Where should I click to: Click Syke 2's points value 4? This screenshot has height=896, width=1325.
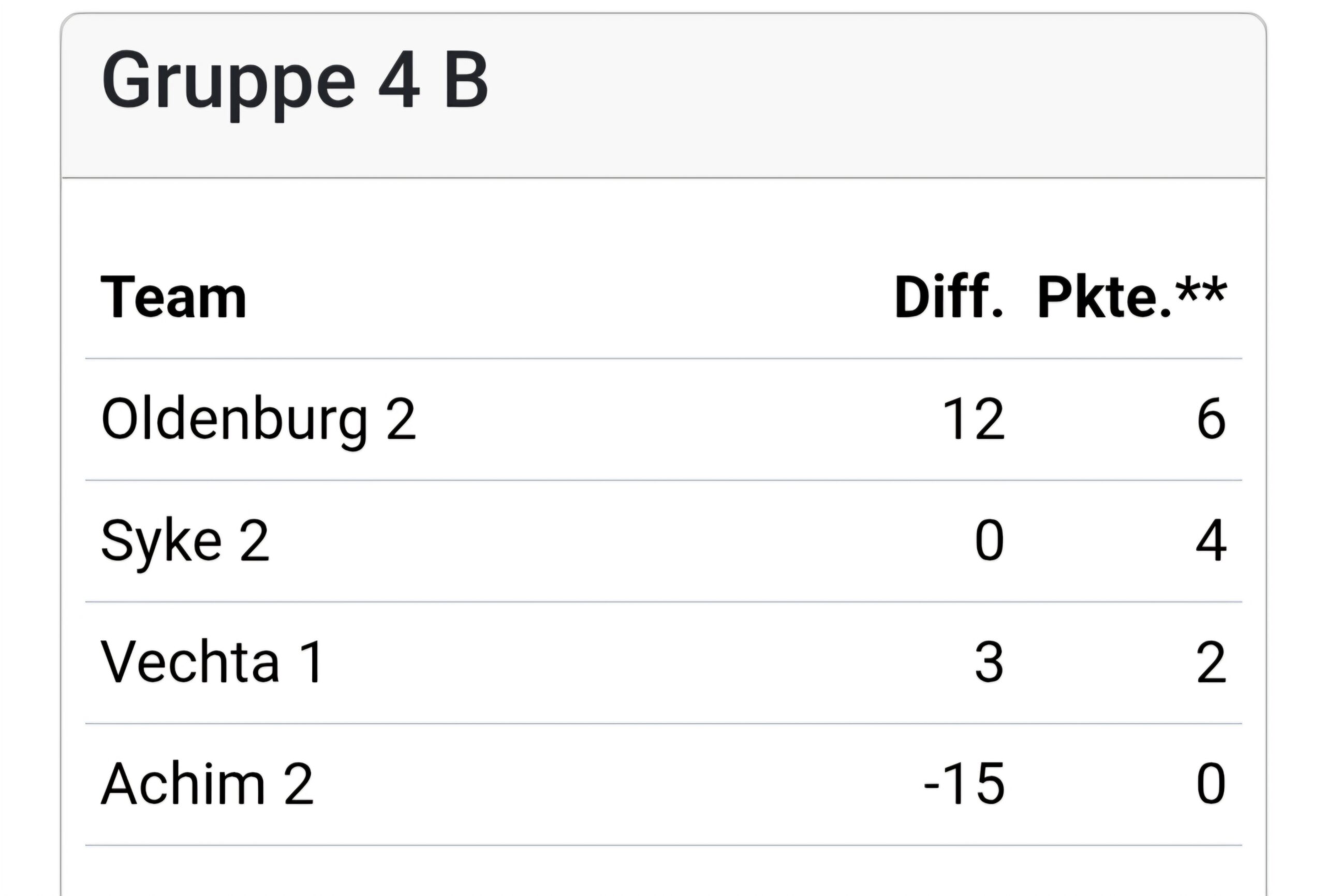1211,541
